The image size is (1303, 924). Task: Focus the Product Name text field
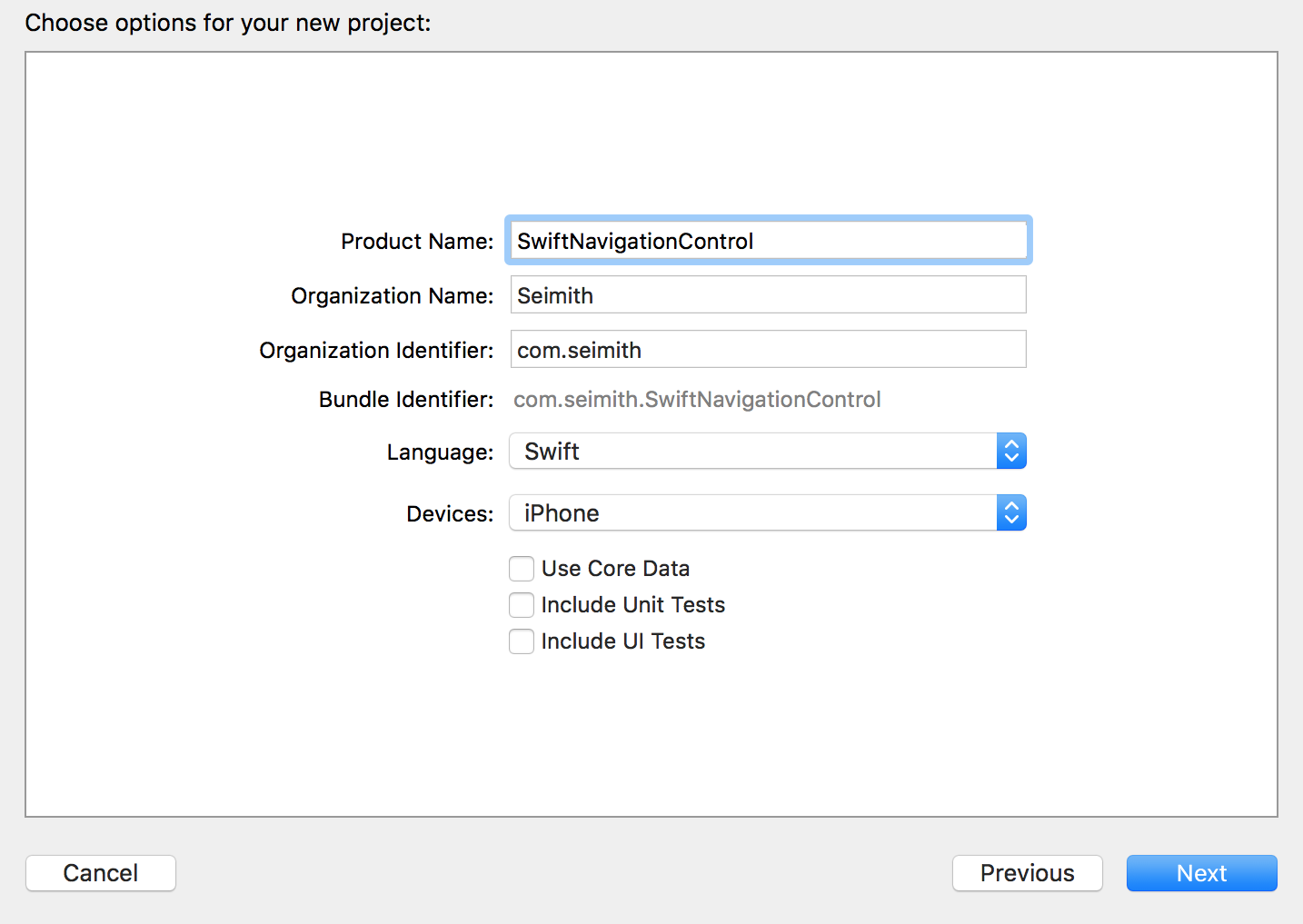(768, 241)
